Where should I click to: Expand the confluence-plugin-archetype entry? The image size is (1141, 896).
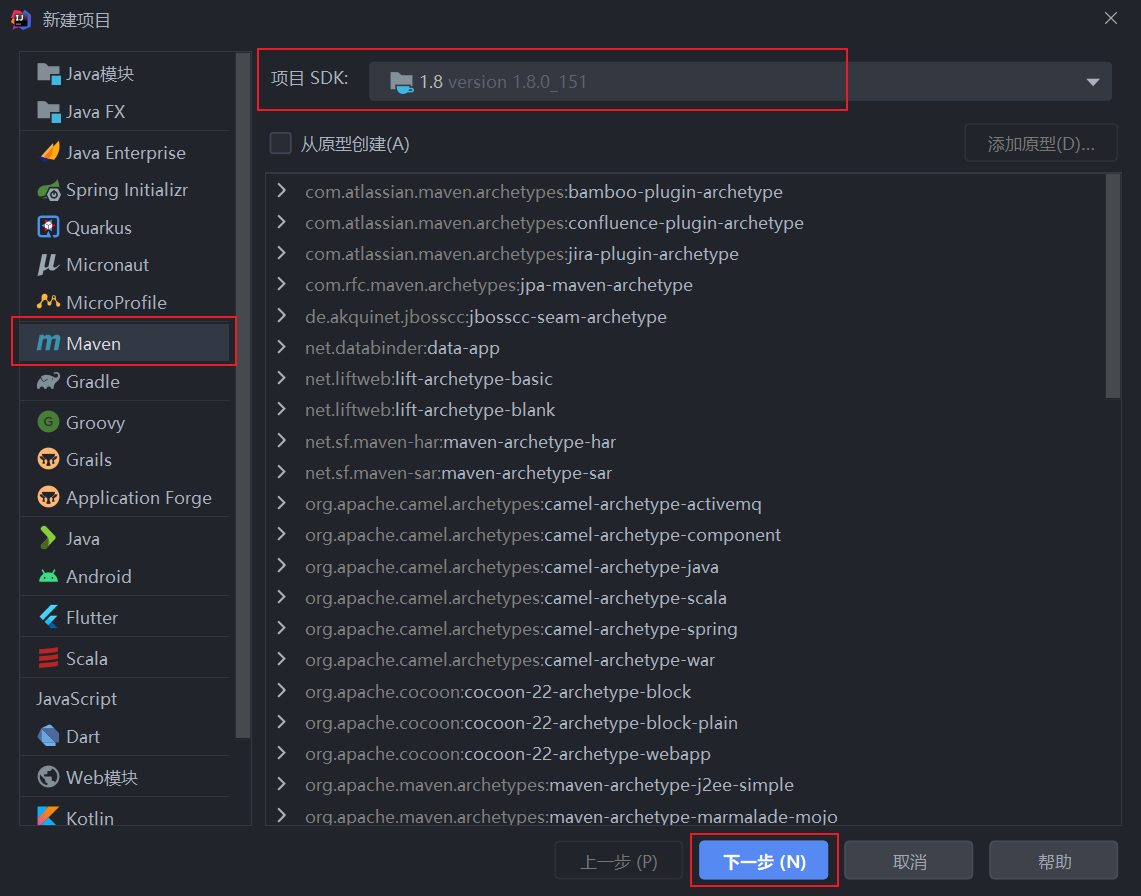pyautogui.click(x=282, y=222)
